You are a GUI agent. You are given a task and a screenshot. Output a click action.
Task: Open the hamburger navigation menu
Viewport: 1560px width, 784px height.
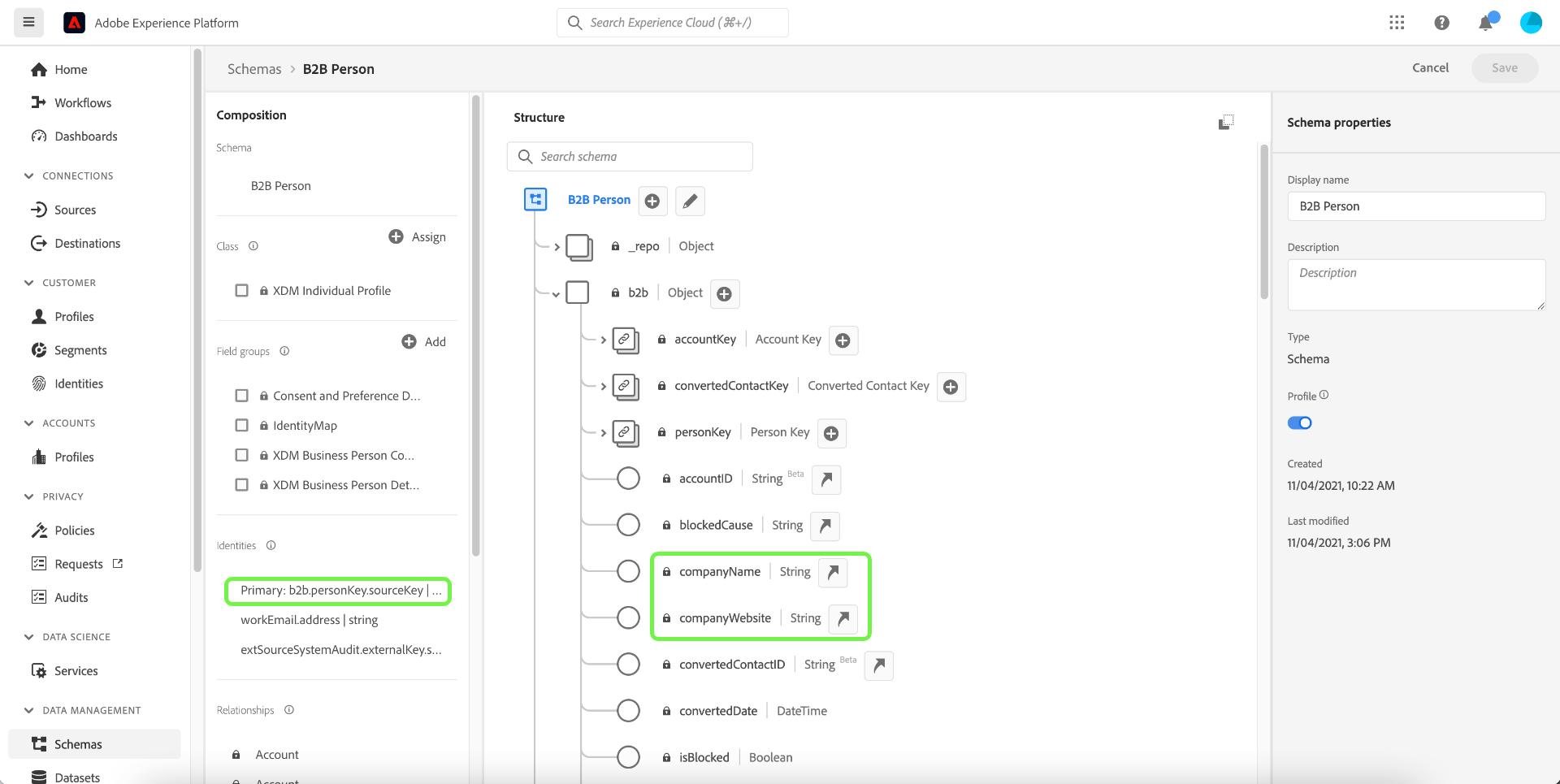tap(28, 23)
